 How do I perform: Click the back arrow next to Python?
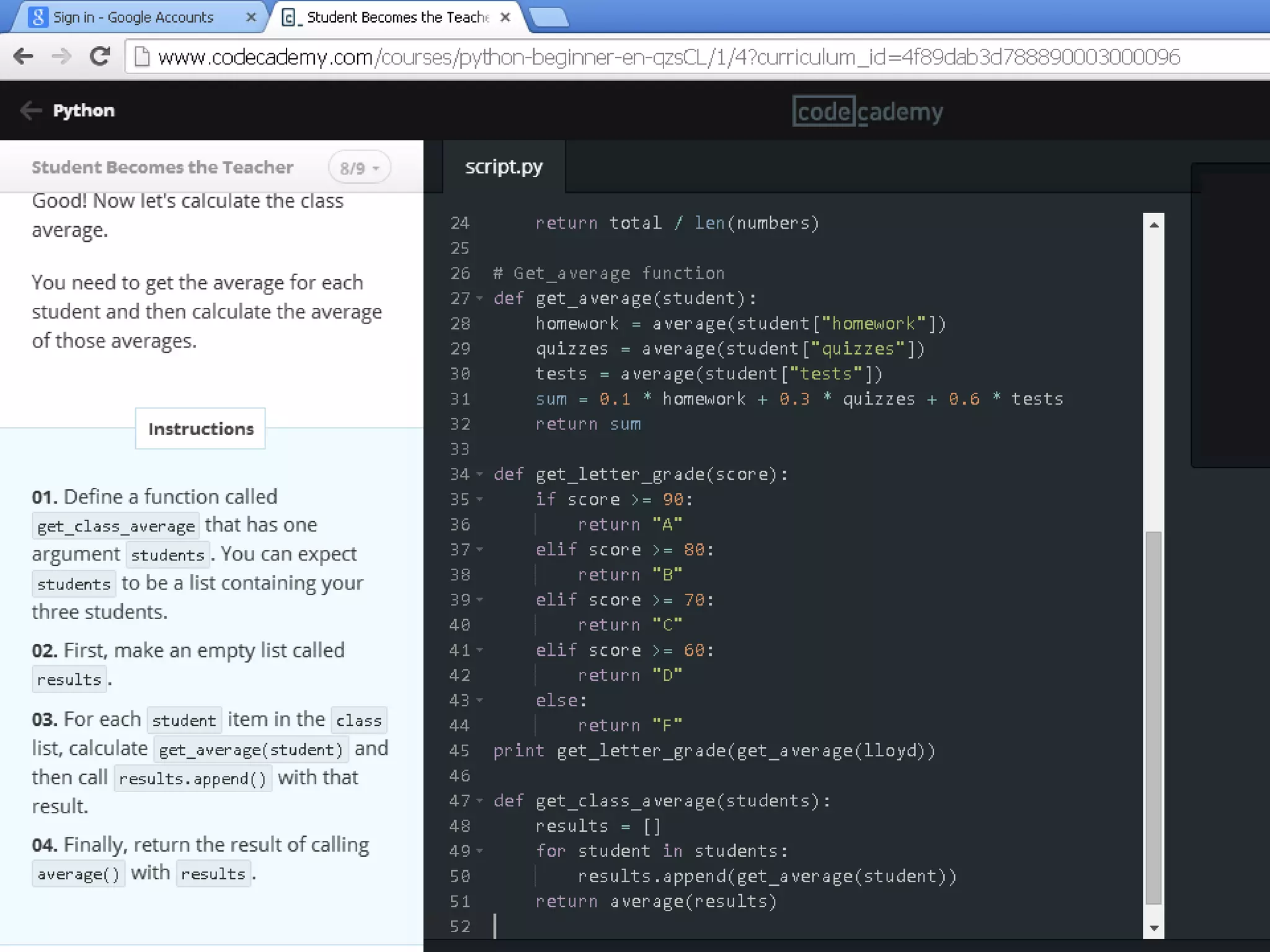[30, 110]
